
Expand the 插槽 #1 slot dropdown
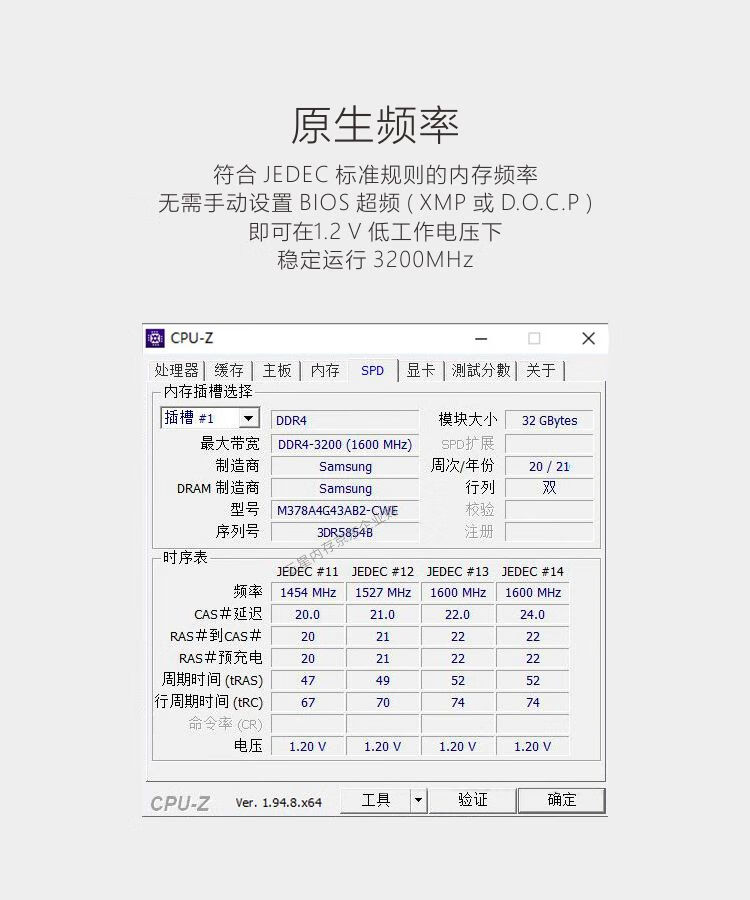click(x=248, y=418)
